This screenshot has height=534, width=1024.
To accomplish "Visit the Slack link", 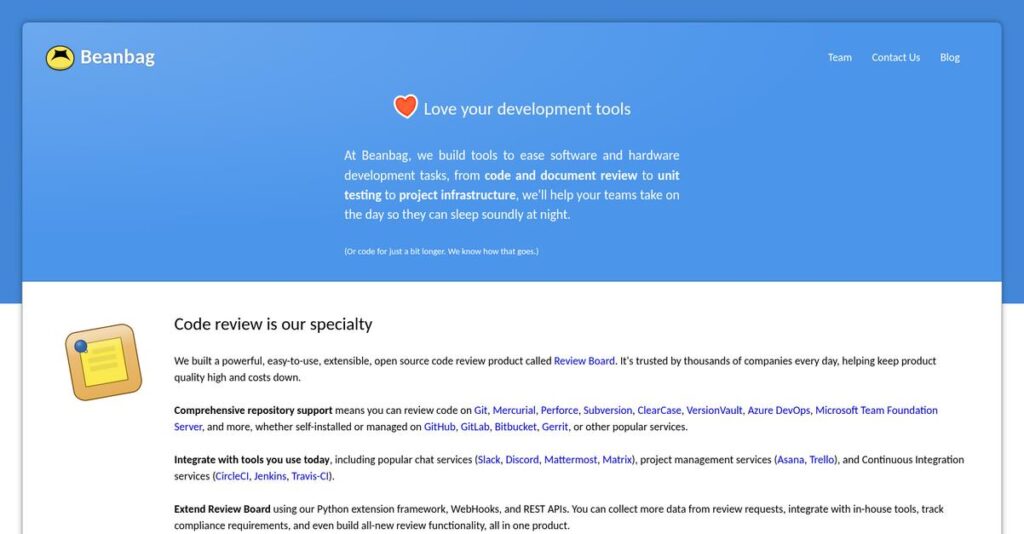I will click(x=488, y=460).
